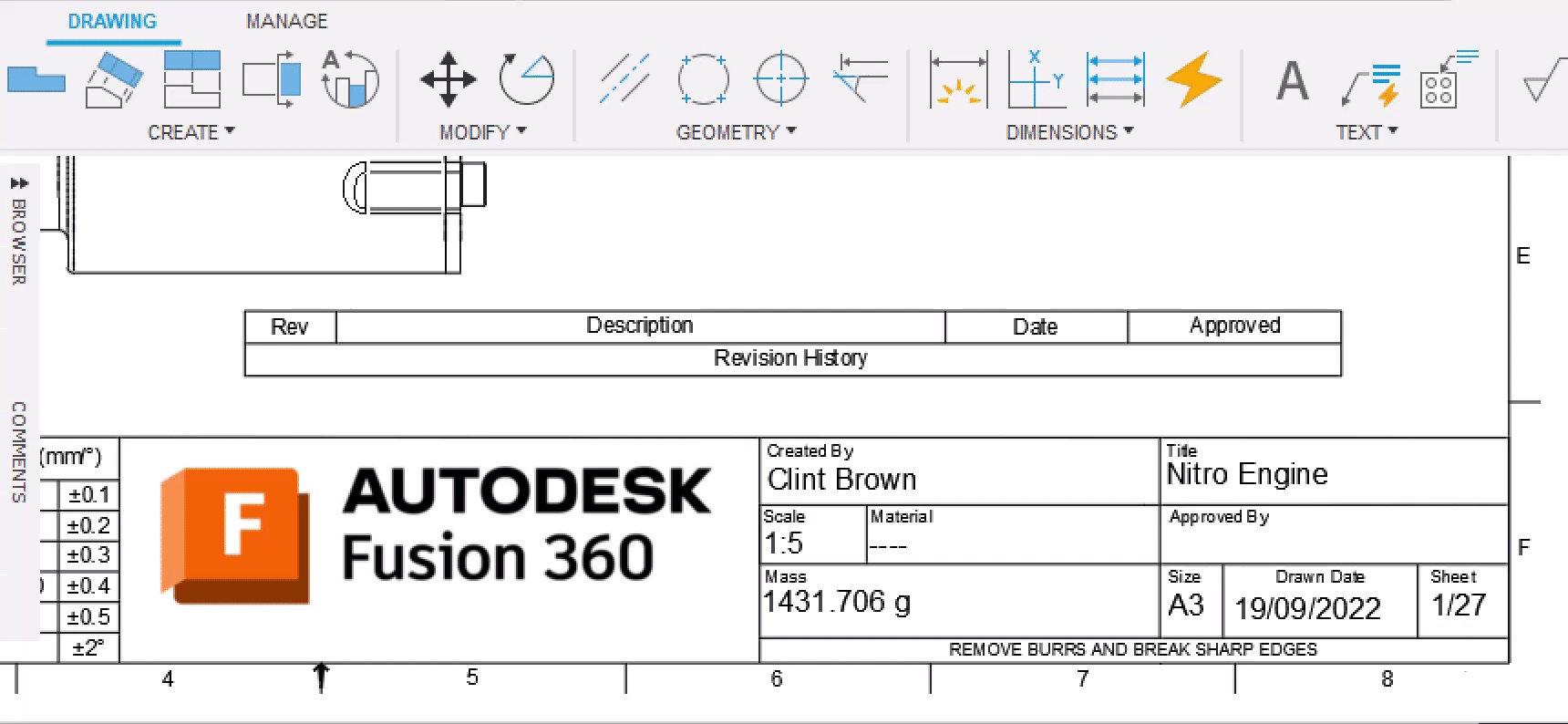Click the Nitro Engine title text
The width and height of the screenshot is (1568, 724).
coord(1247,474)
